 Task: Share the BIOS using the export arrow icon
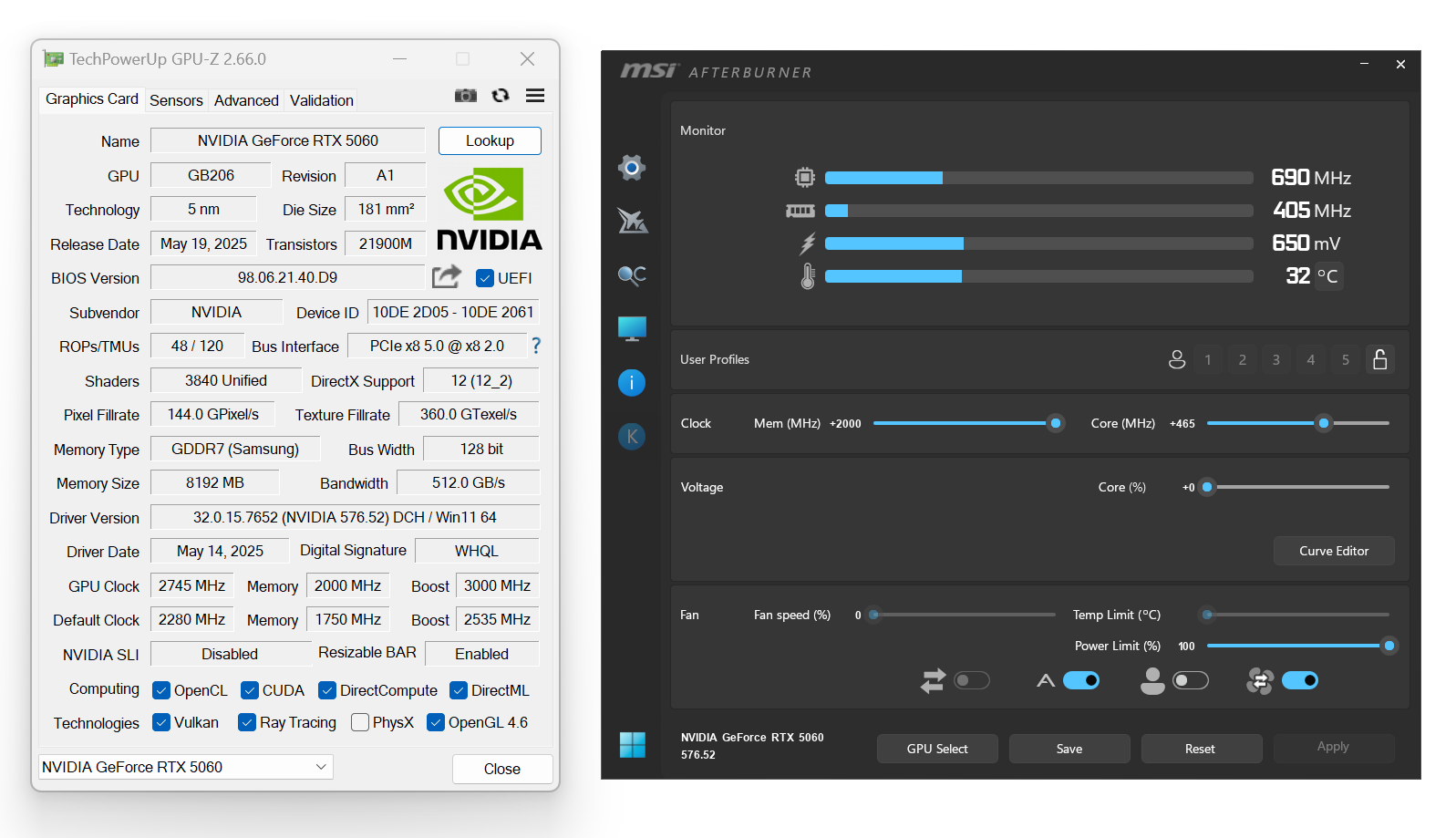pyautogui.click(x=446, y=277)
